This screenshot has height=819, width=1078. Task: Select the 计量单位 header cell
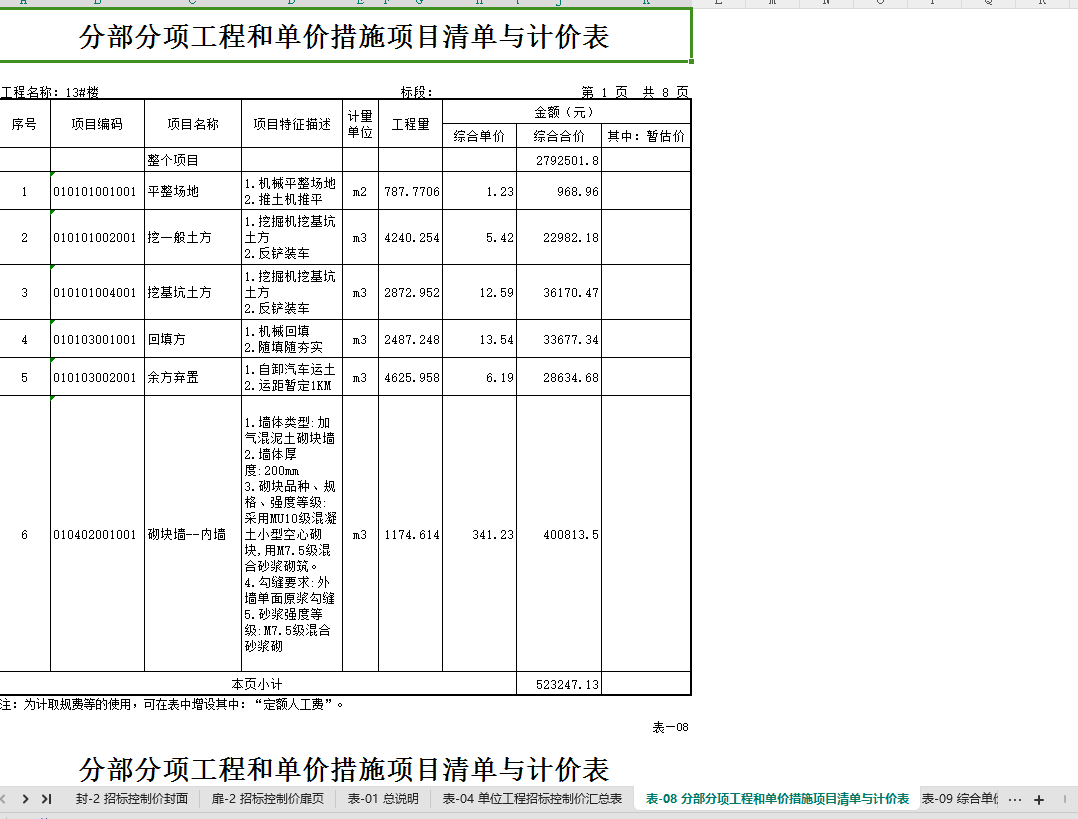360,124
